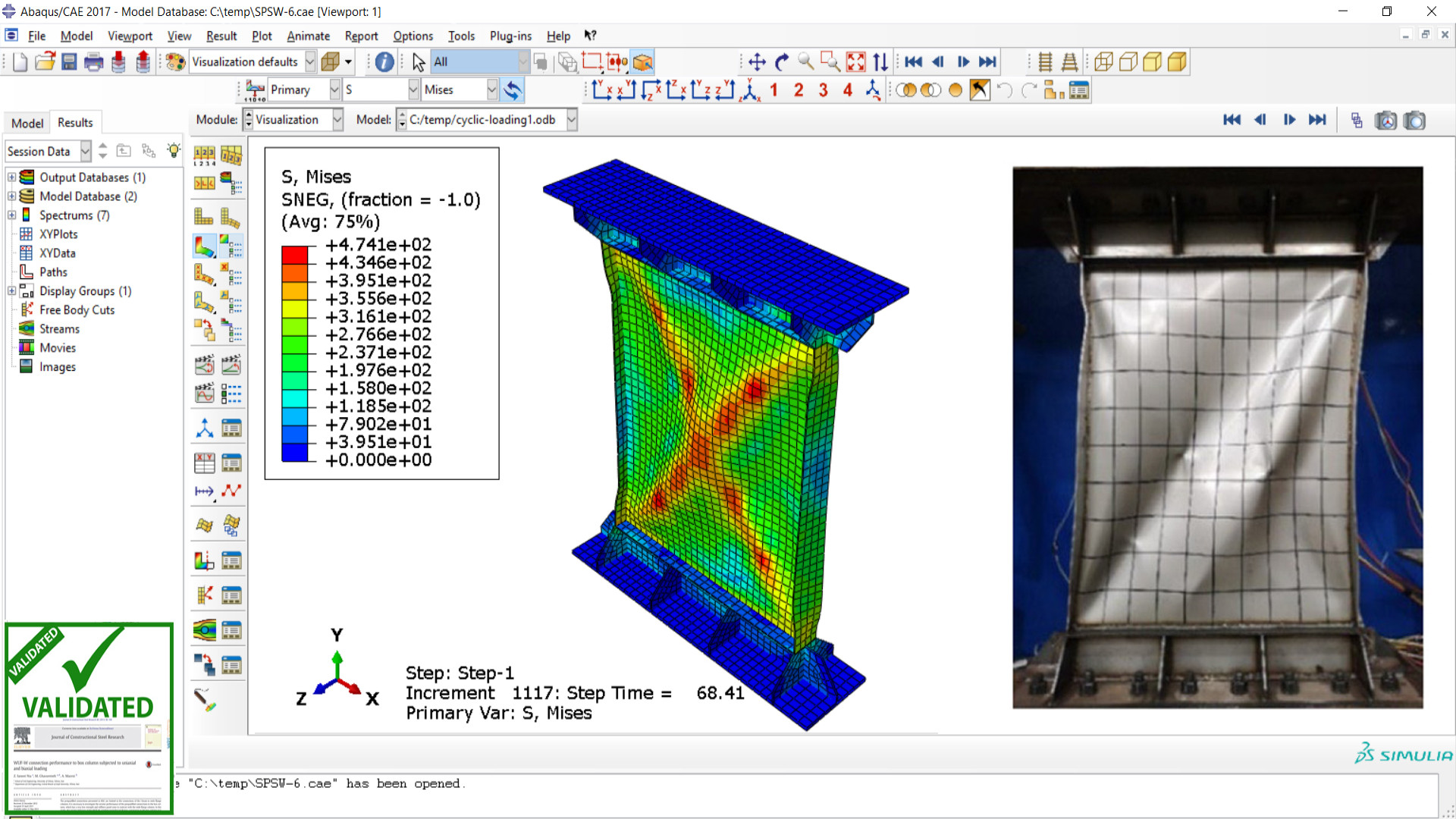Select the box zoom tool
Viewport: 1456px width, 819px height.
click(831, 62)
